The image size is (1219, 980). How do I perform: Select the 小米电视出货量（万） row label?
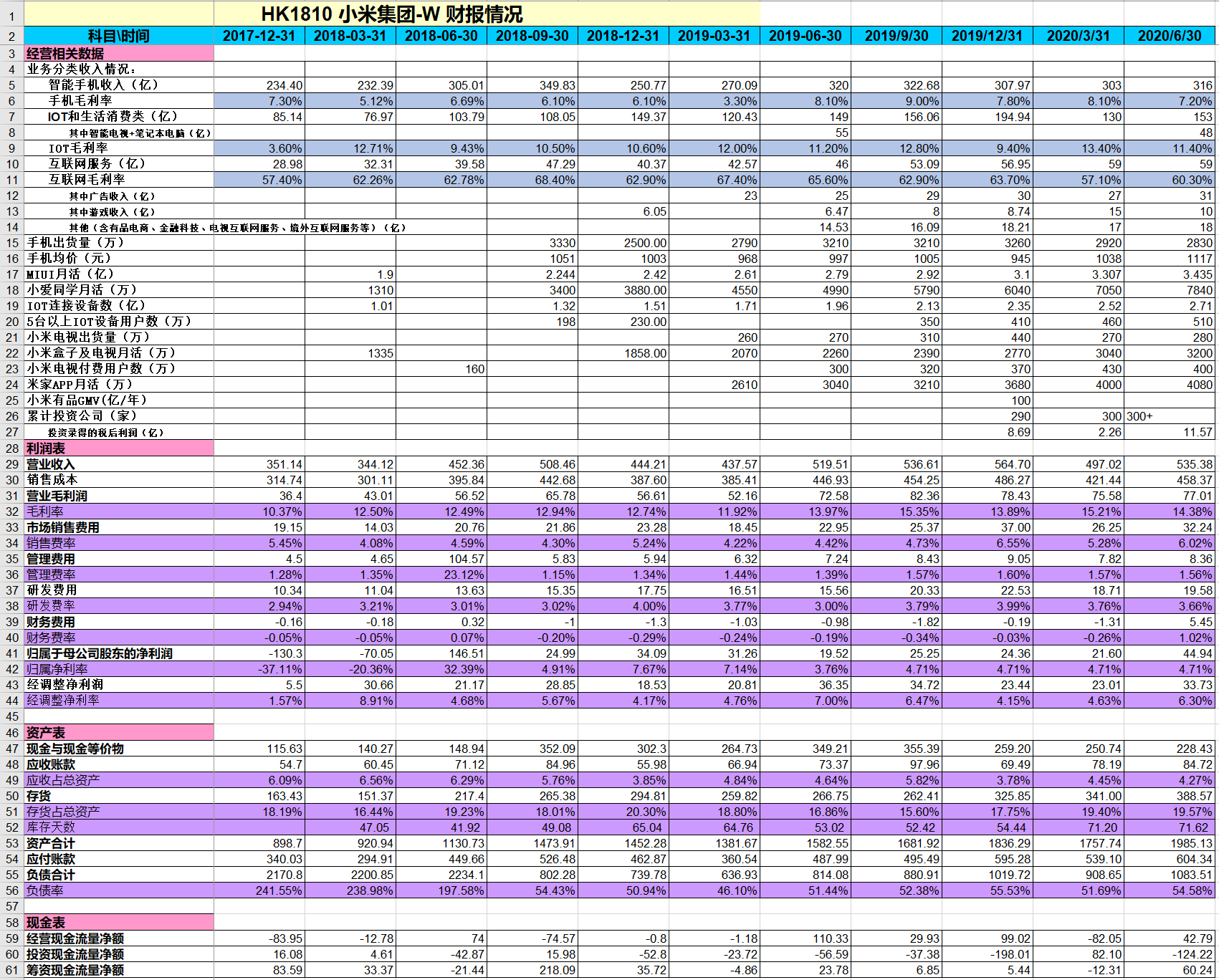pyautogui.click(x=119, y=337)
